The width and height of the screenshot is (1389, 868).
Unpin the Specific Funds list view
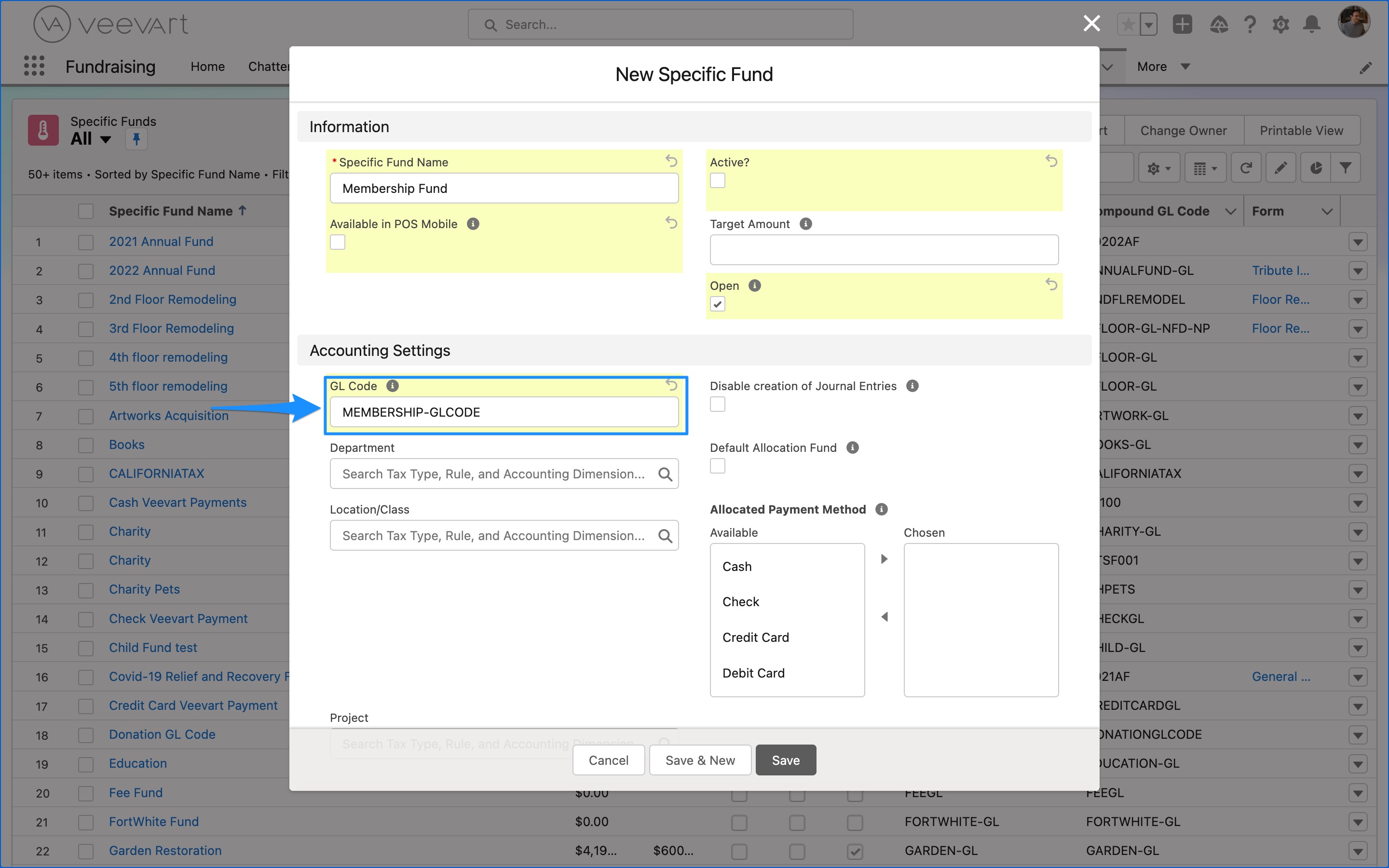click(x=136, y=139)
